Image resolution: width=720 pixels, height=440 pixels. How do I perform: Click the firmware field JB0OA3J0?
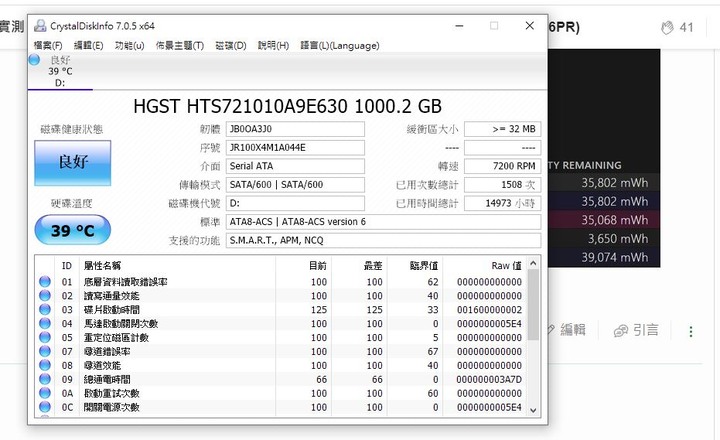point(295,129)
